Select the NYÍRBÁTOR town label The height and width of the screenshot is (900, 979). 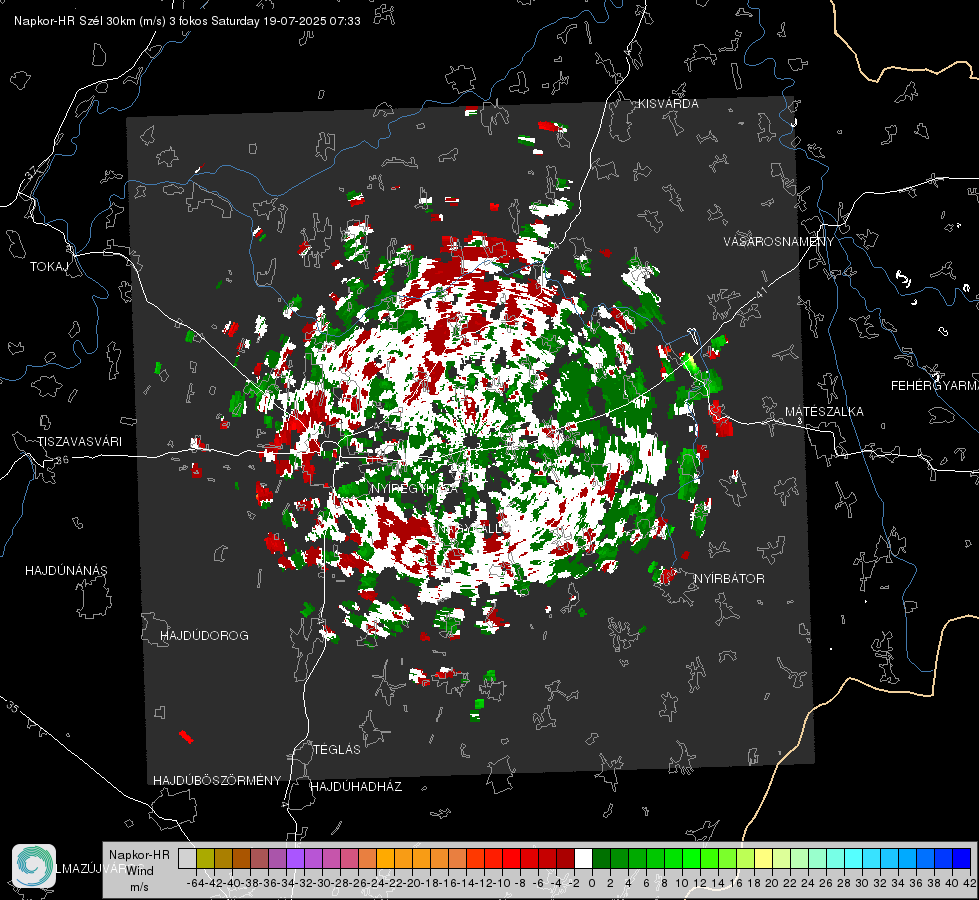(729, 579)
